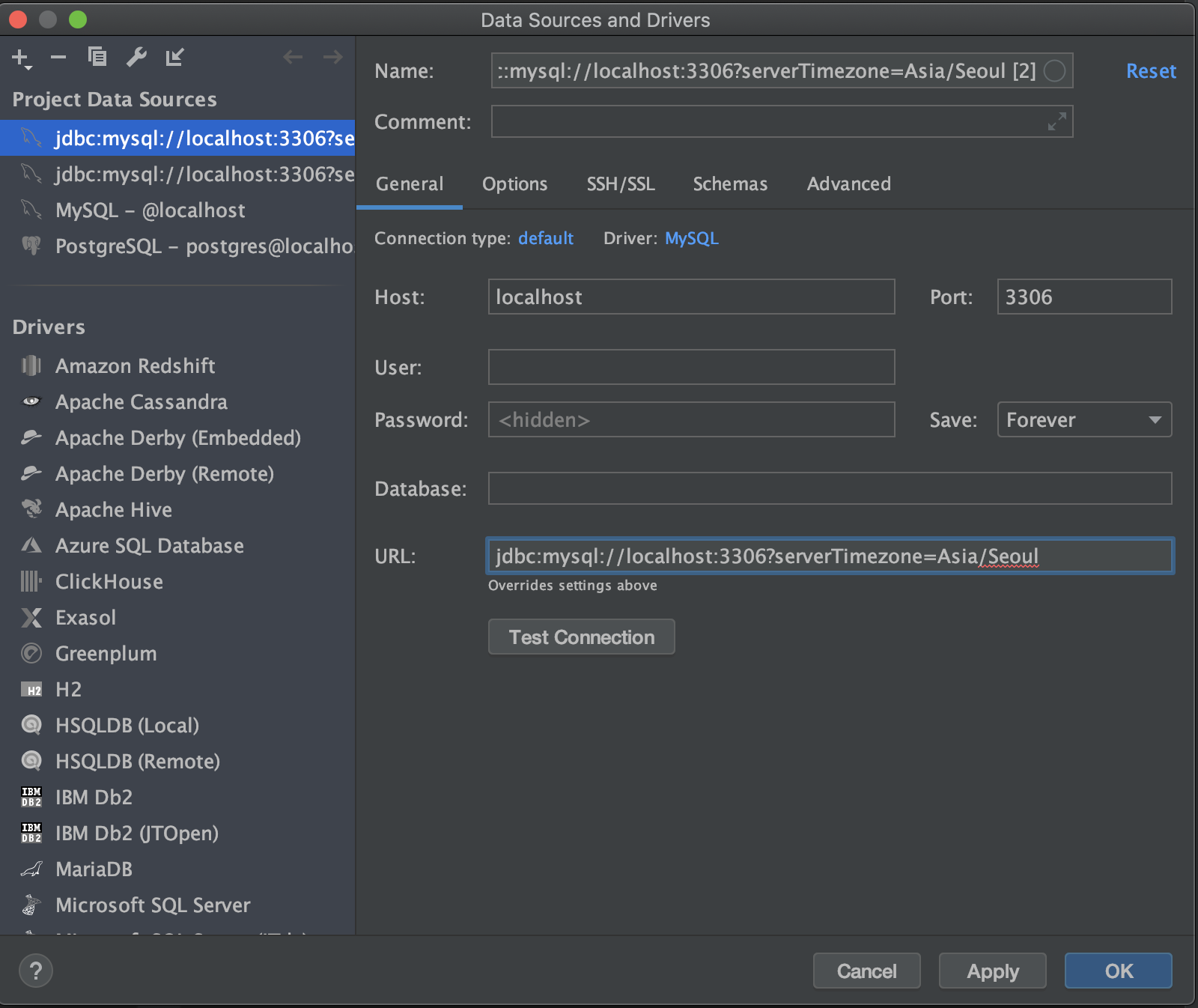Select the PostgreSQL postgres@localhost data source
The image size is (1198, 1008).
tap(177, 246)
